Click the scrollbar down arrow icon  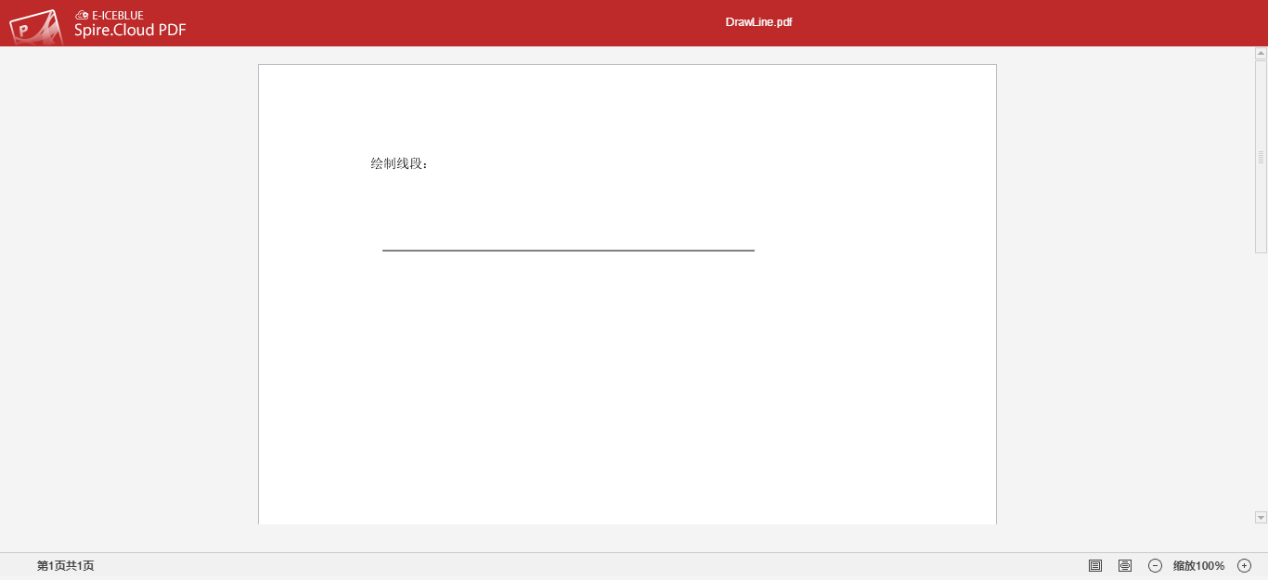1260,517
